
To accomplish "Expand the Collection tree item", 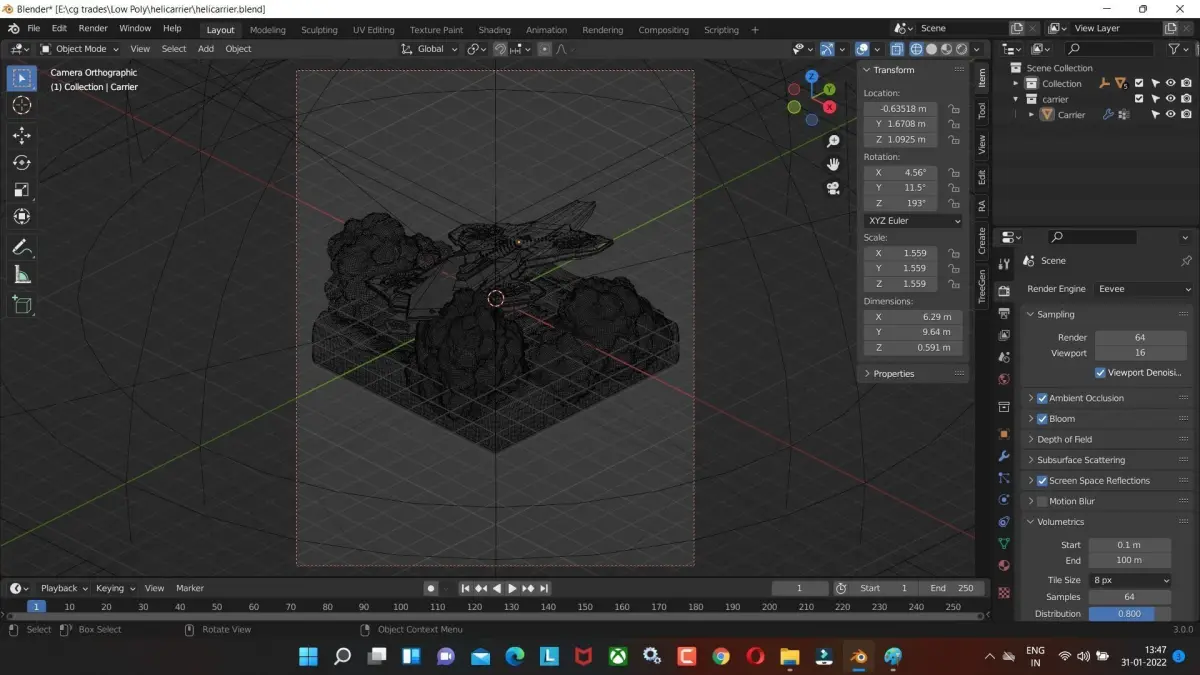I will pyautogui.click(x=1017, y=84).
